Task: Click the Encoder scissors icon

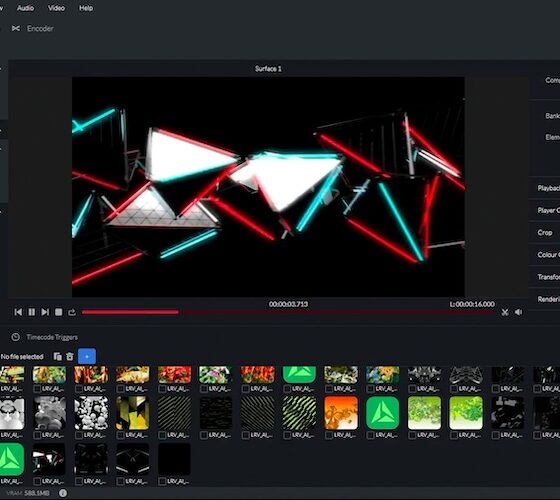Action: (16, 28)
